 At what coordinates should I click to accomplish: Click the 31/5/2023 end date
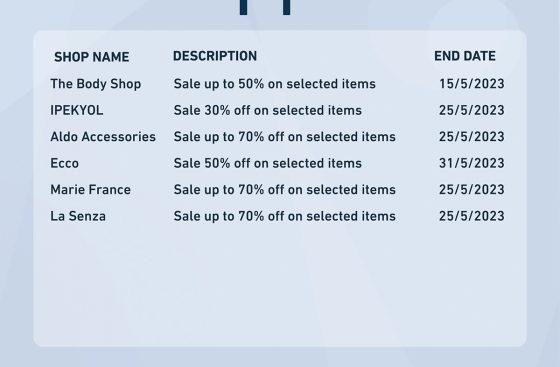point(471,163)
